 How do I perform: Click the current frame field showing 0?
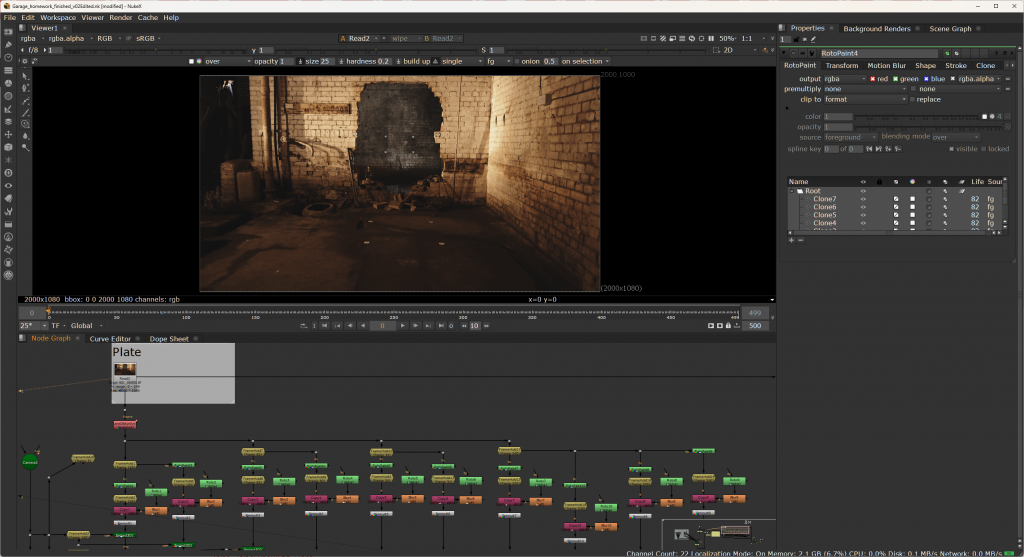382,326
